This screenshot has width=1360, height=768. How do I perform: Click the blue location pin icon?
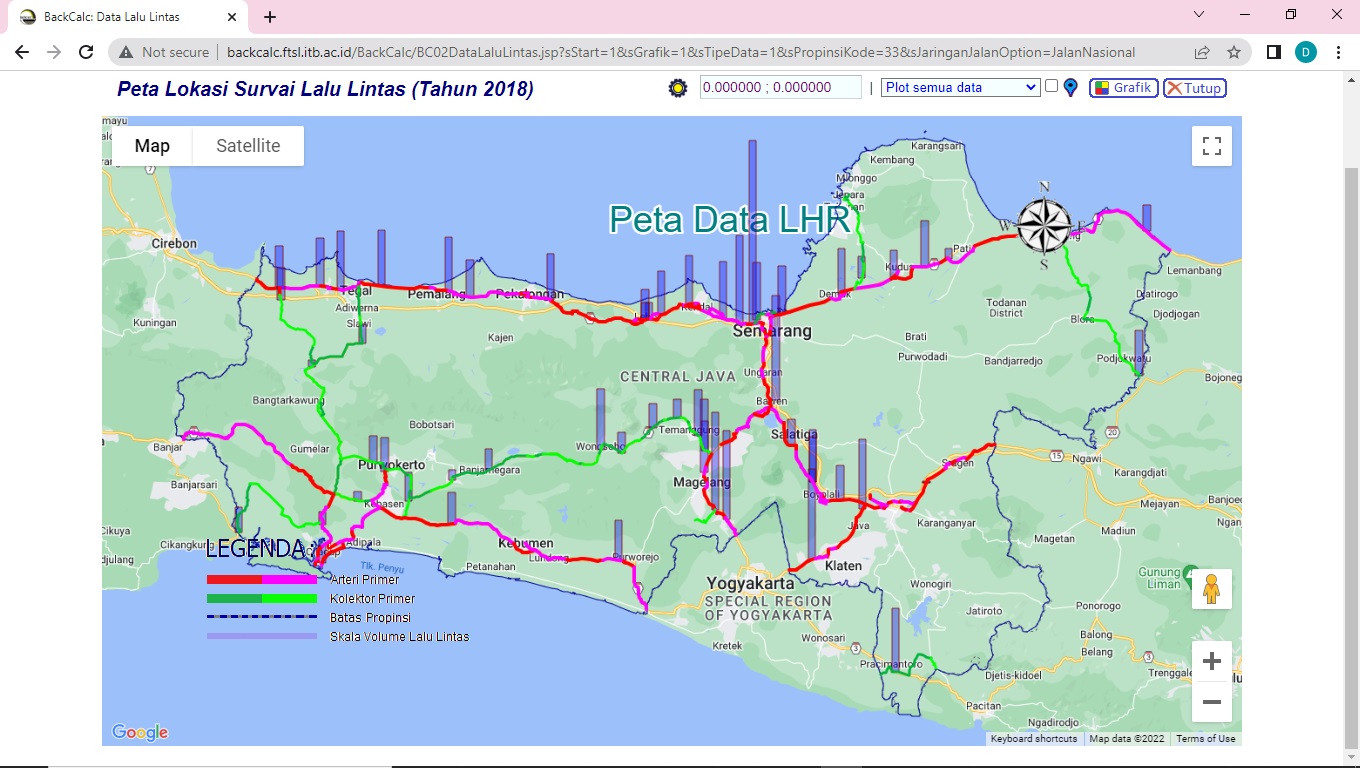[x=1071, y=88]
